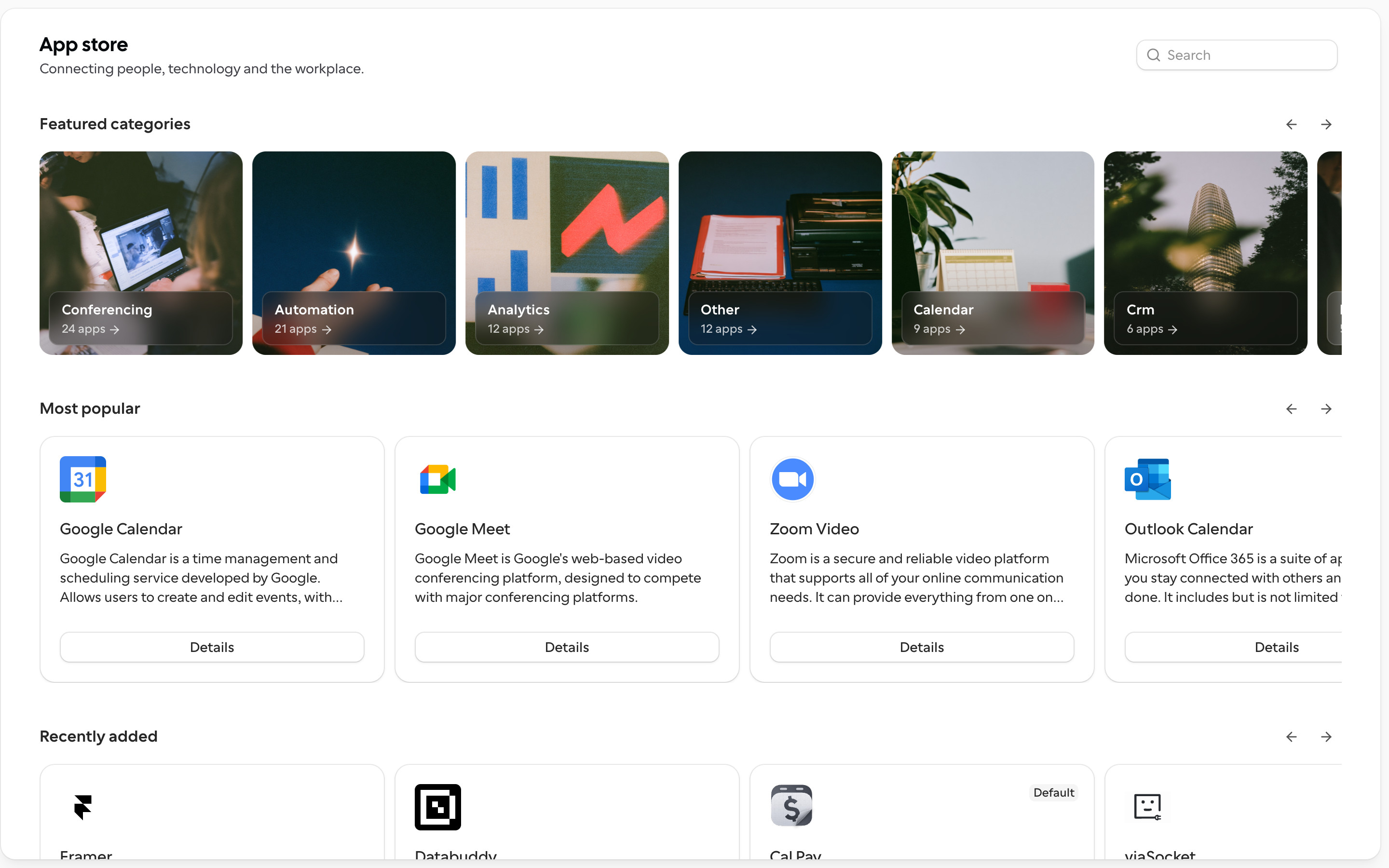This screenshot has width=1389, height=868.
Task: Click the Outlook Calendar app title
Action: tap(1188, 529)
